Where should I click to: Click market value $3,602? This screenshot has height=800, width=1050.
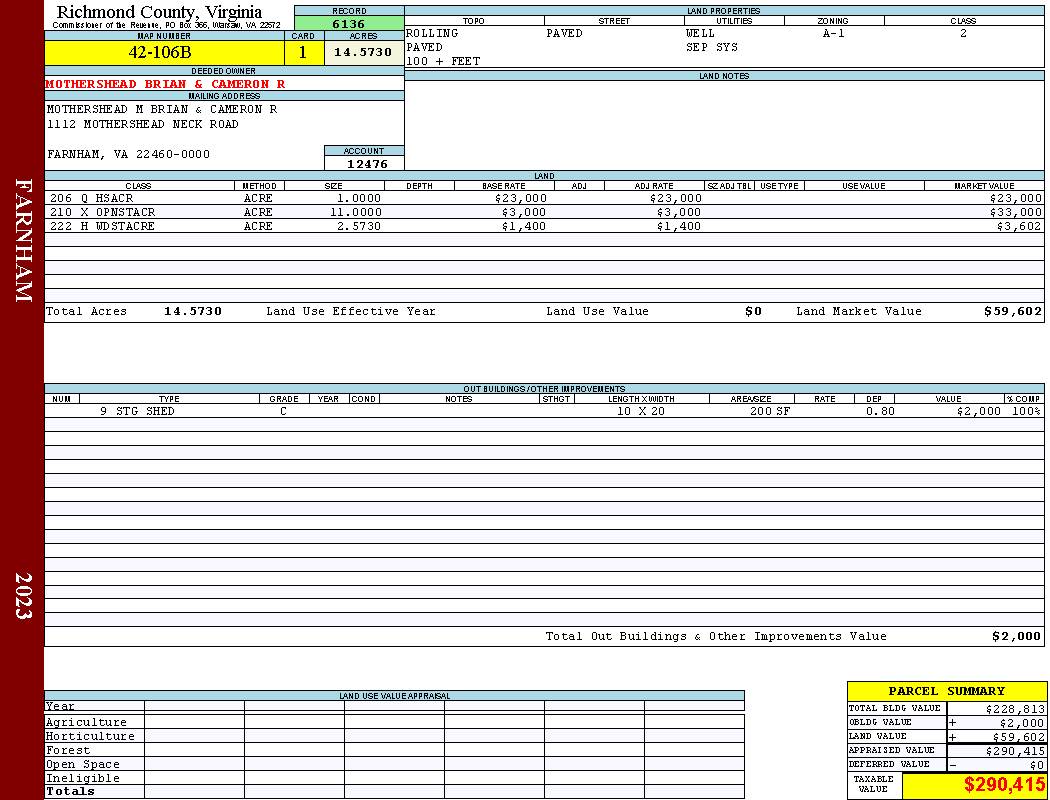point(1019,226)
